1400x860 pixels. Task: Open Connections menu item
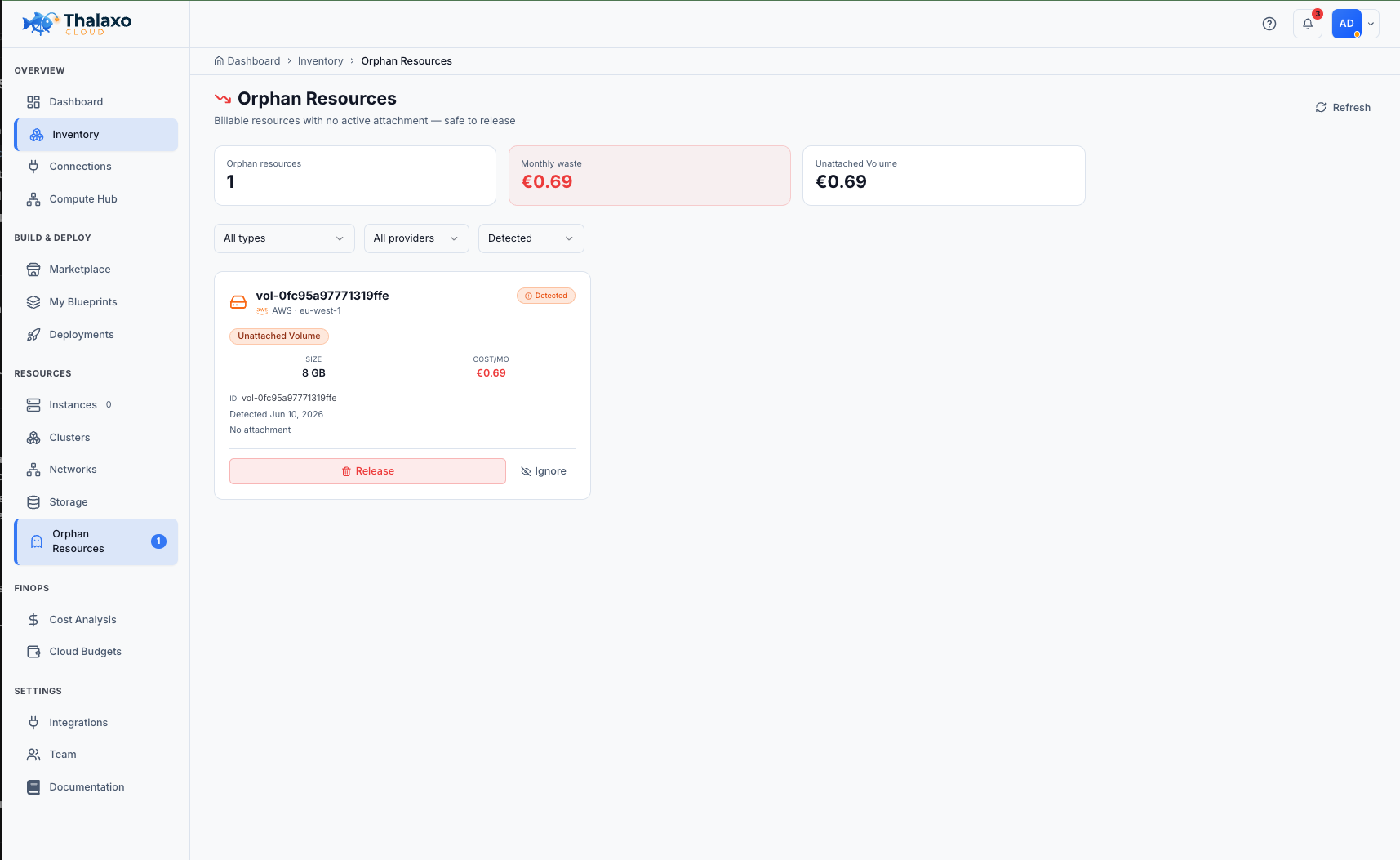96,167
